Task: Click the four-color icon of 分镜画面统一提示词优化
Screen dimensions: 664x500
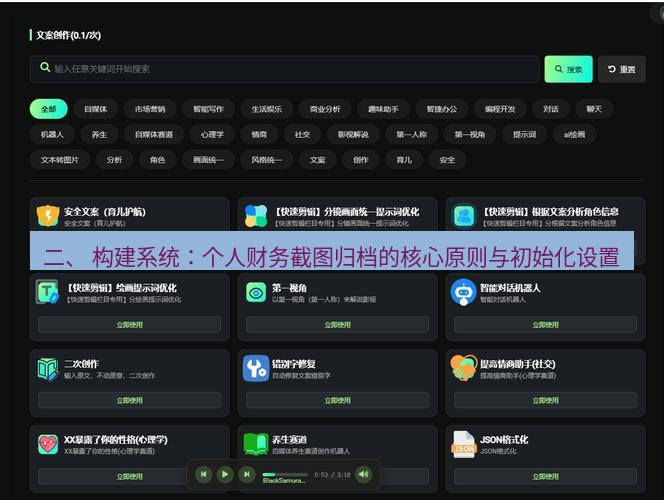Action: coord(256,215)
